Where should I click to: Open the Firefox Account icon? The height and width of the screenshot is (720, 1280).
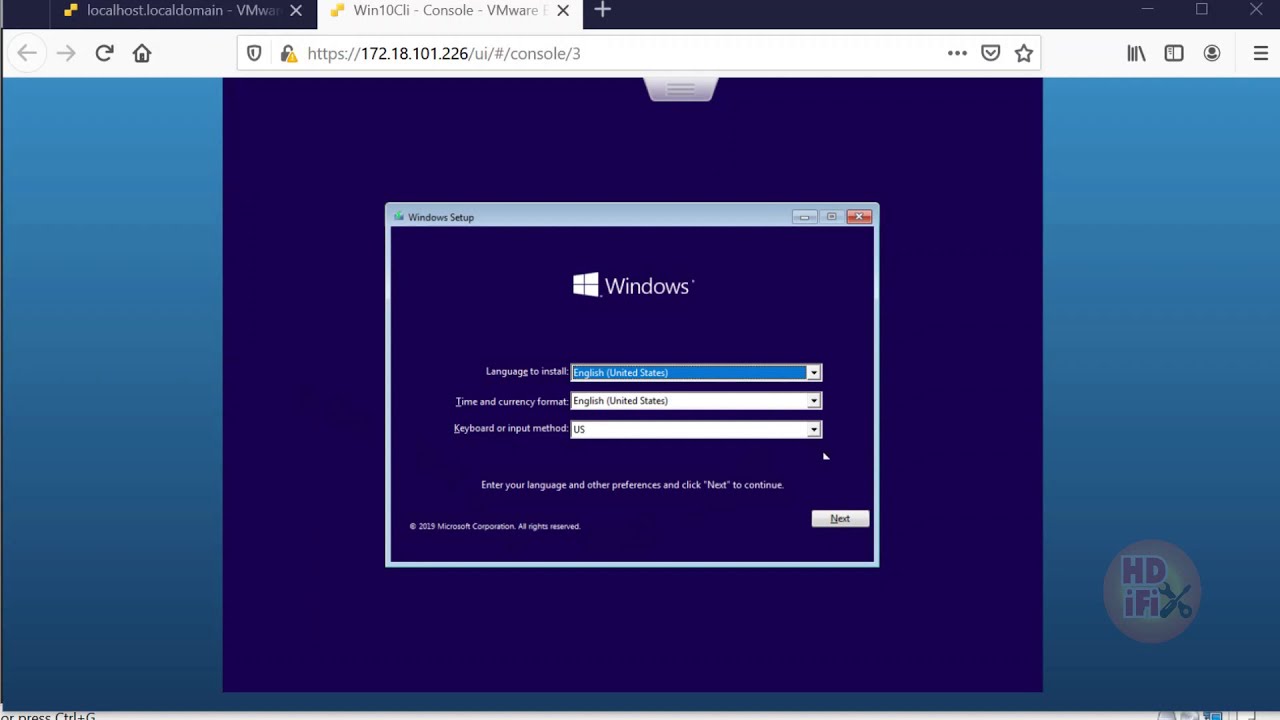pyautogui.click(x=1212, y=54)
